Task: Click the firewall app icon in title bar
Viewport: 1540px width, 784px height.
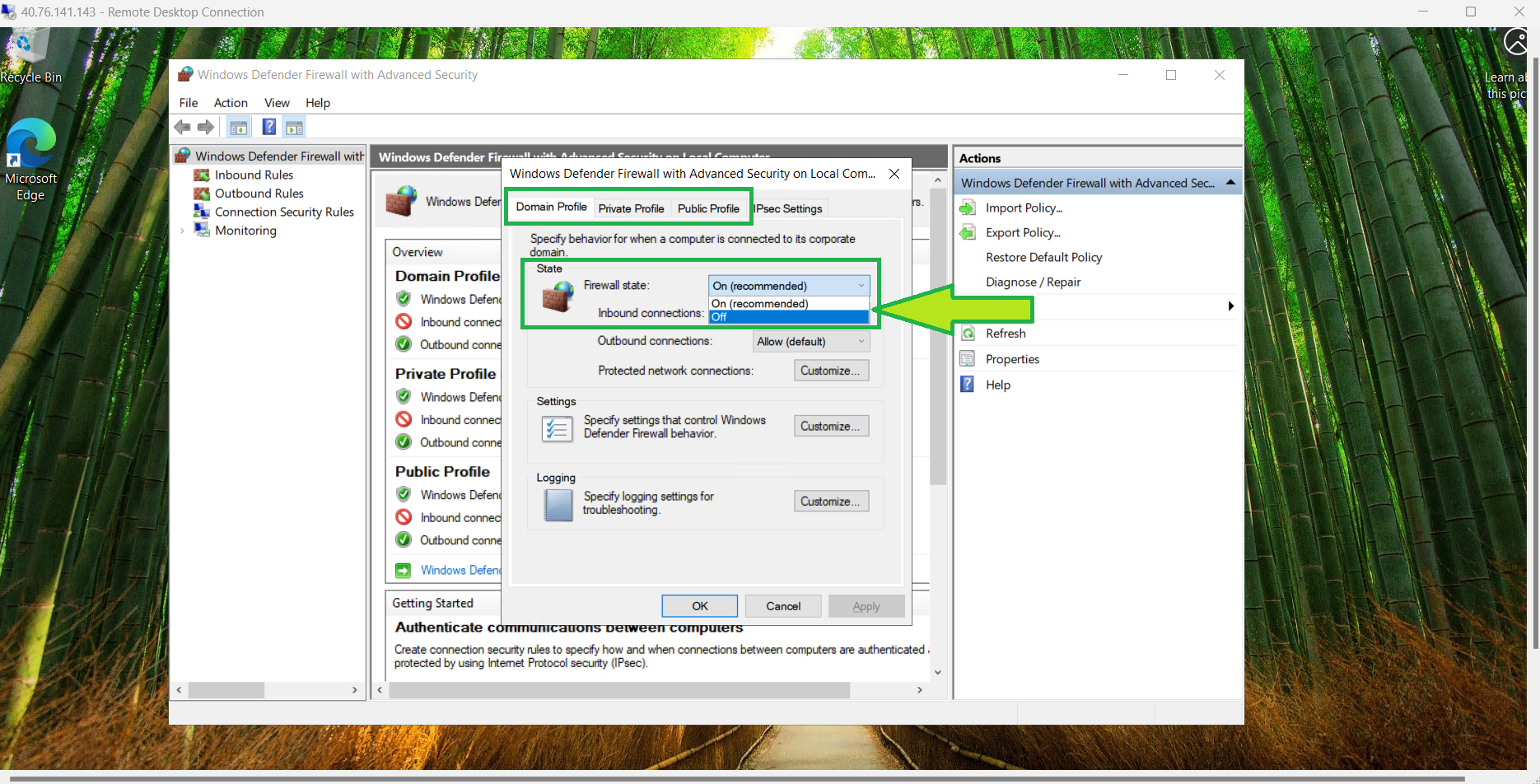Action: (x=186, y=74)
